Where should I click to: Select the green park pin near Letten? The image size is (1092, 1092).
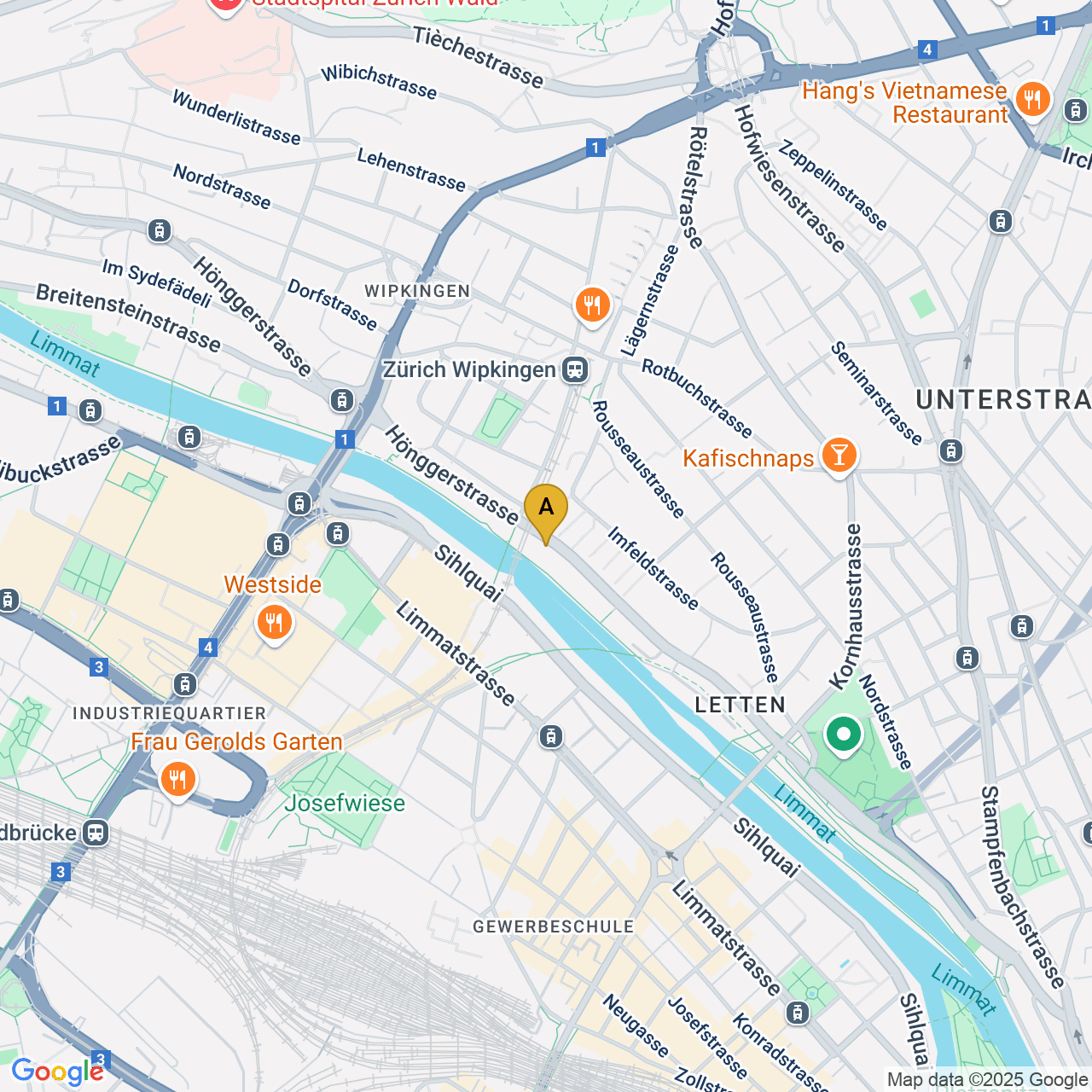[x=844, y=735]
